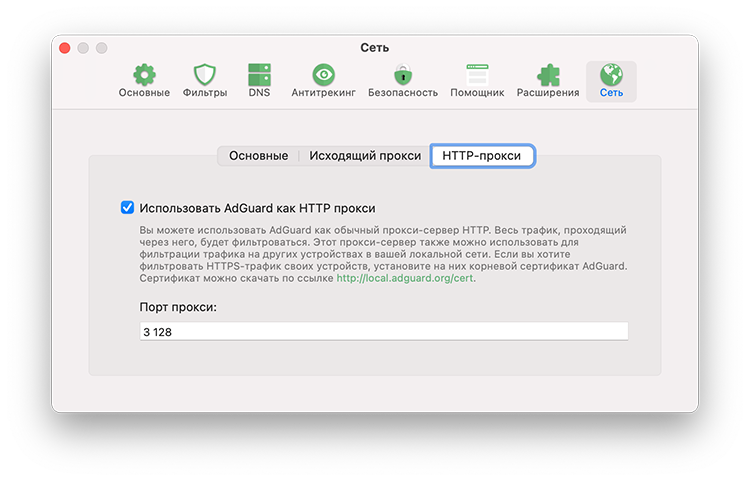
Task: Open the Фильтры shield pane
Action: pos(205,81)
